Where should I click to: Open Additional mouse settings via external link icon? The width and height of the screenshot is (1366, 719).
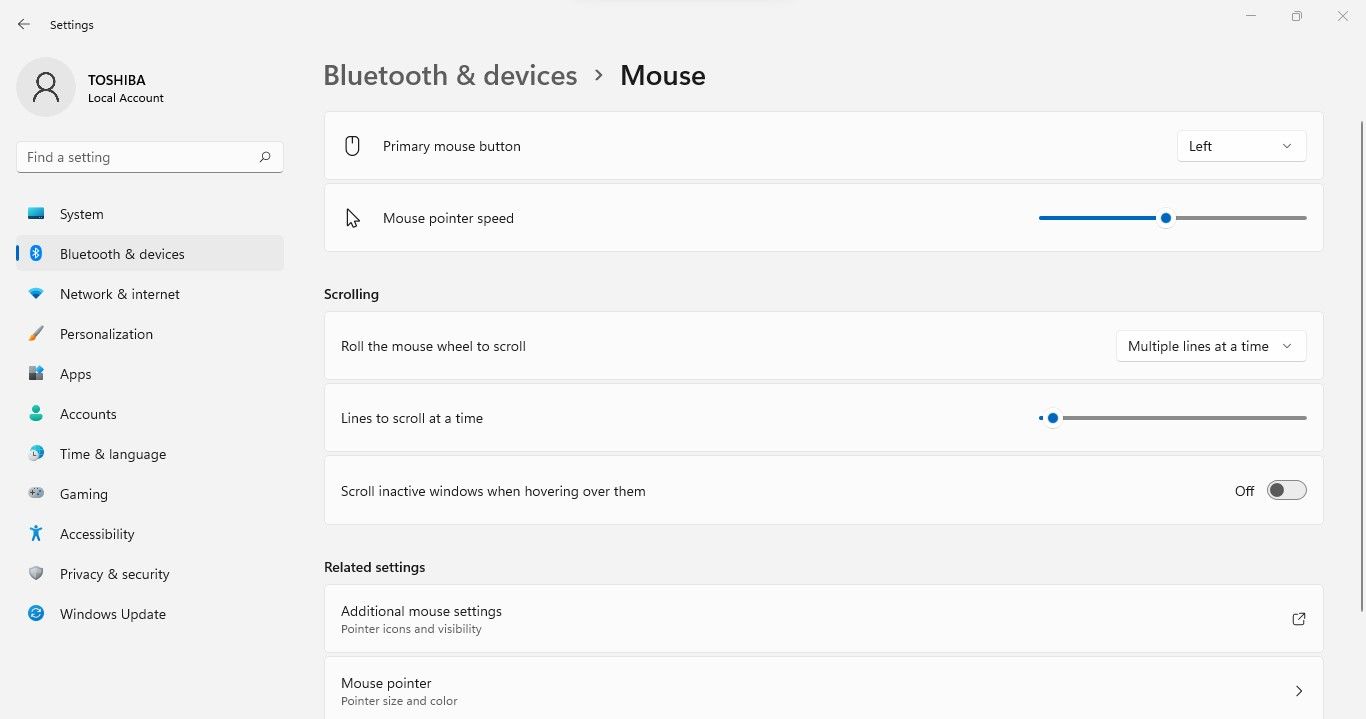(1298, 619)
